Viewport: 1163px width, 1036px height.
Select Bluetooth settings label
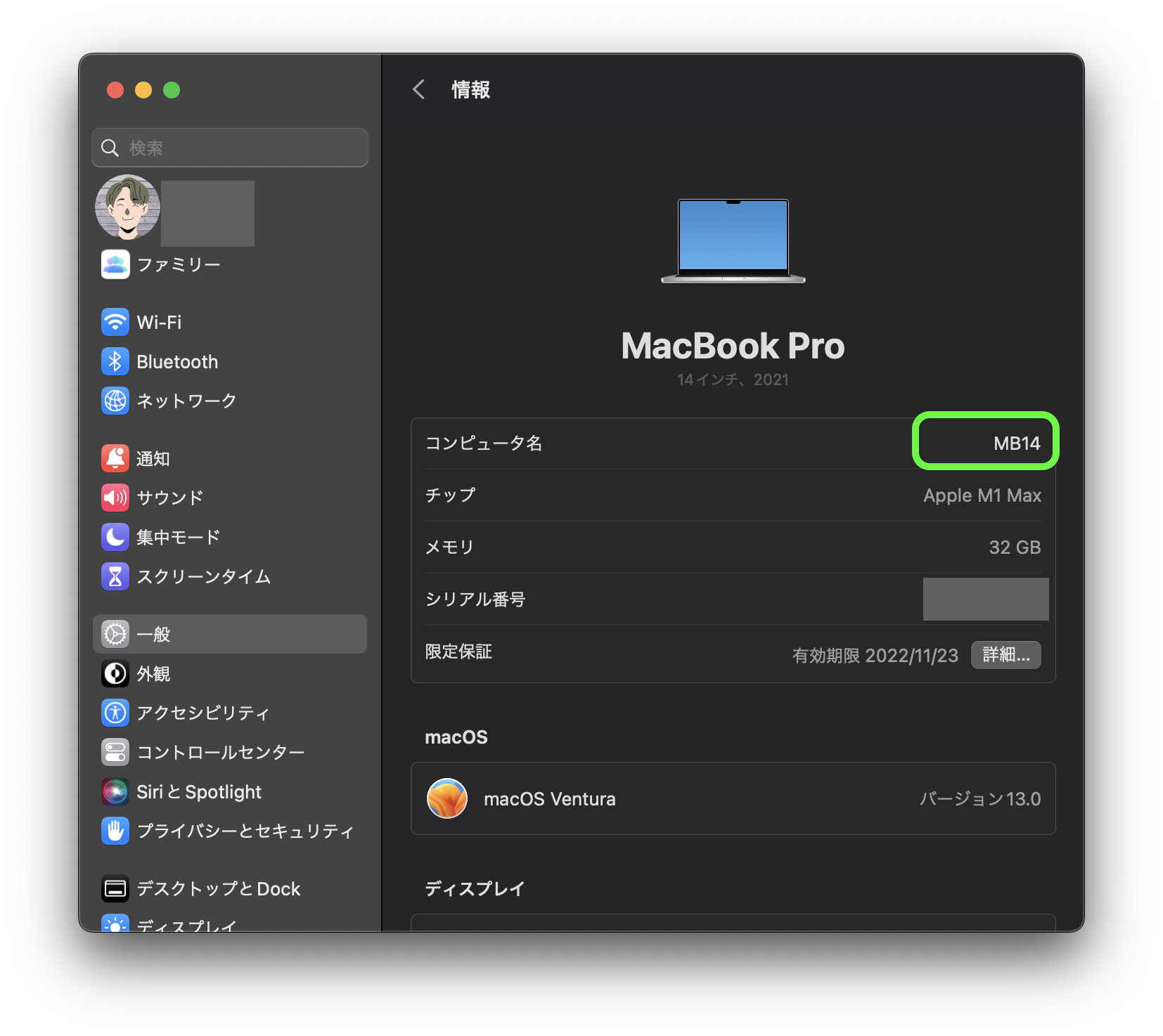tap(177, 362)
